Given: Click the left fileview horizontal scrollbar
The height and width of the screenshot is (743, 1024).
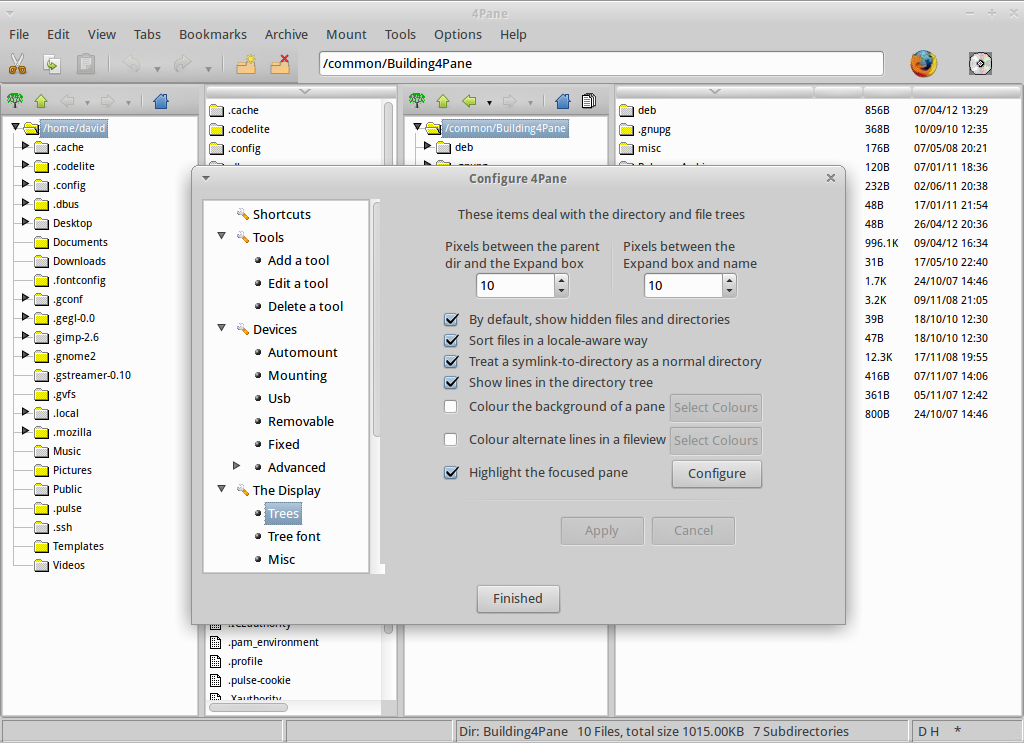Looking at the screenshot, I should [x=248, y=707].
